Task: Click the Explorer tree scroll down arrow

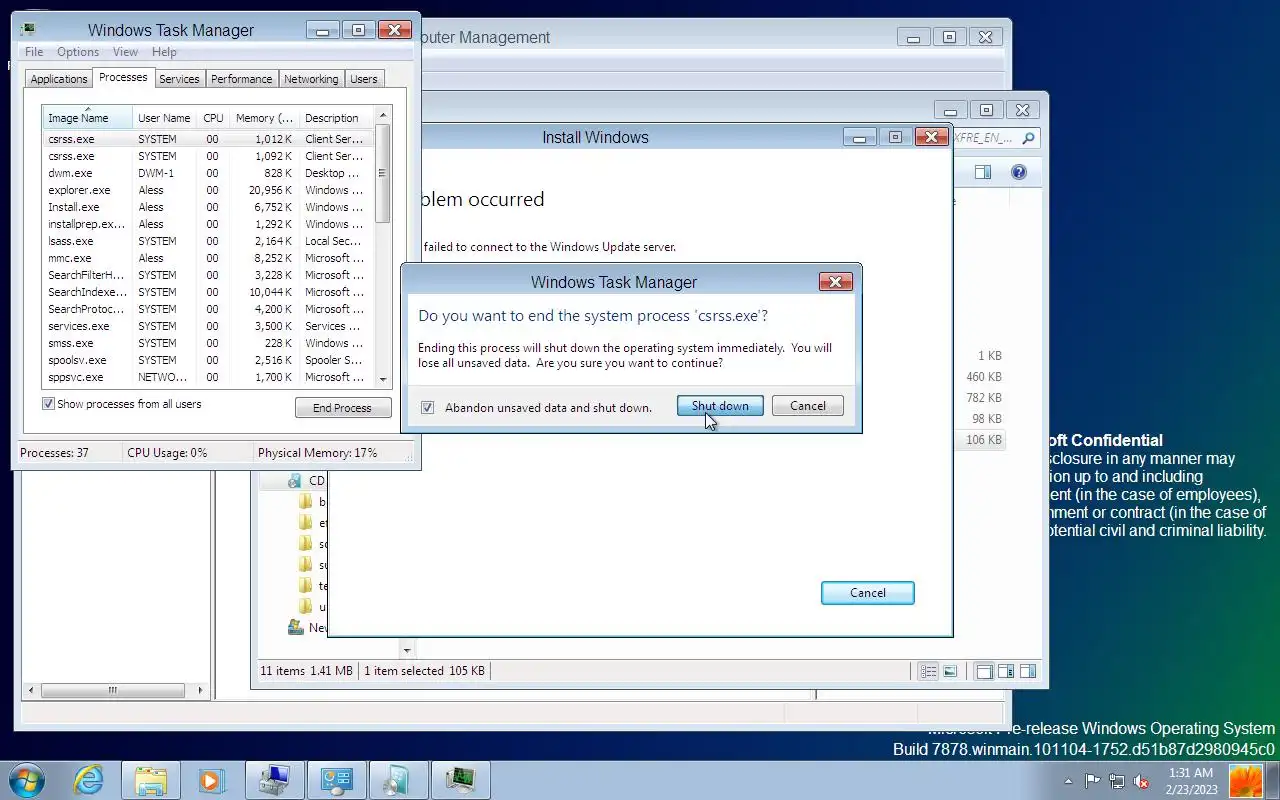Action: coord(406,650)
